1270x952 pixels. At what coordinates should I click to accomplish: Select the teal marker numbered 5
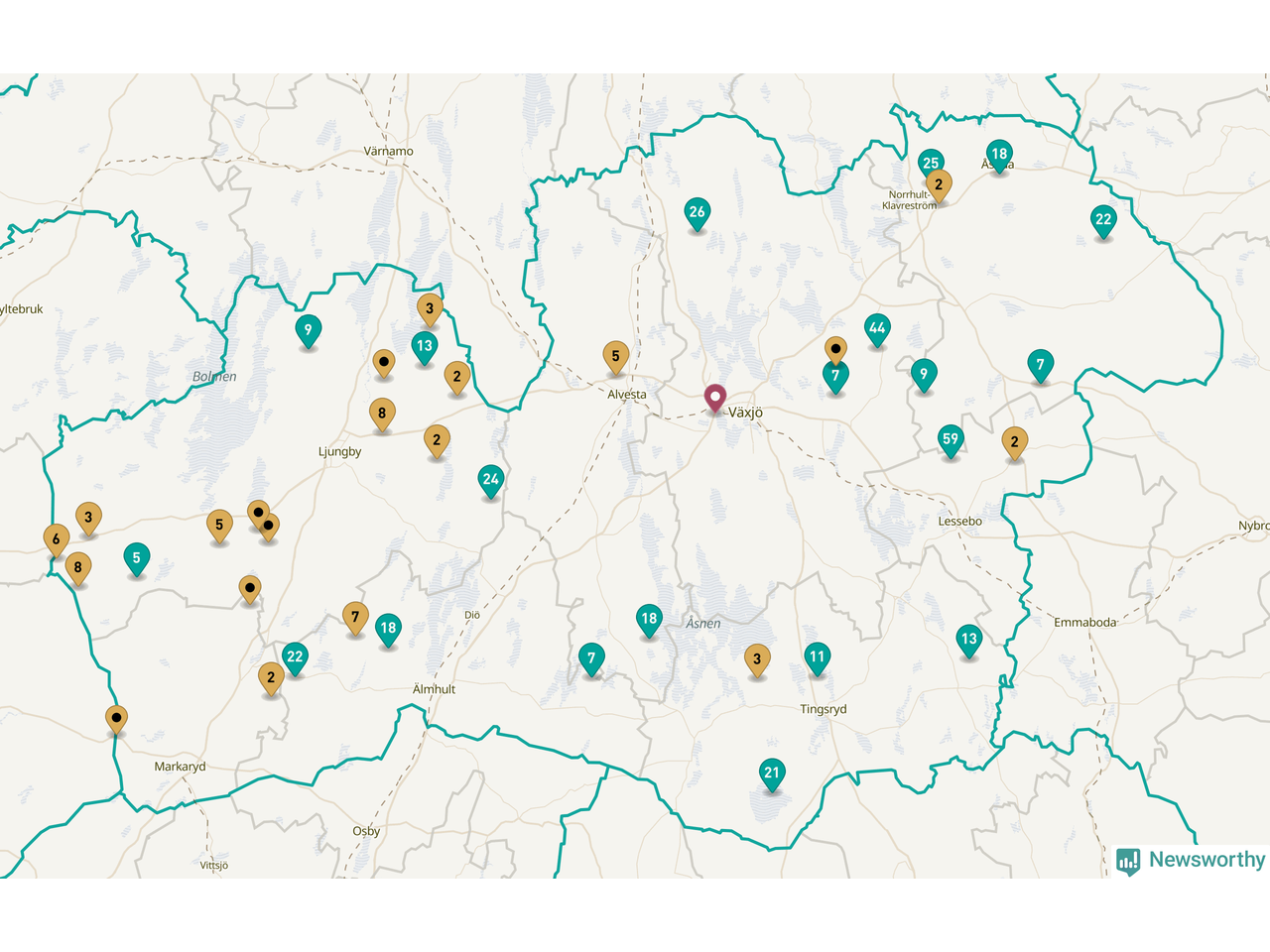(x=137, y=558)
